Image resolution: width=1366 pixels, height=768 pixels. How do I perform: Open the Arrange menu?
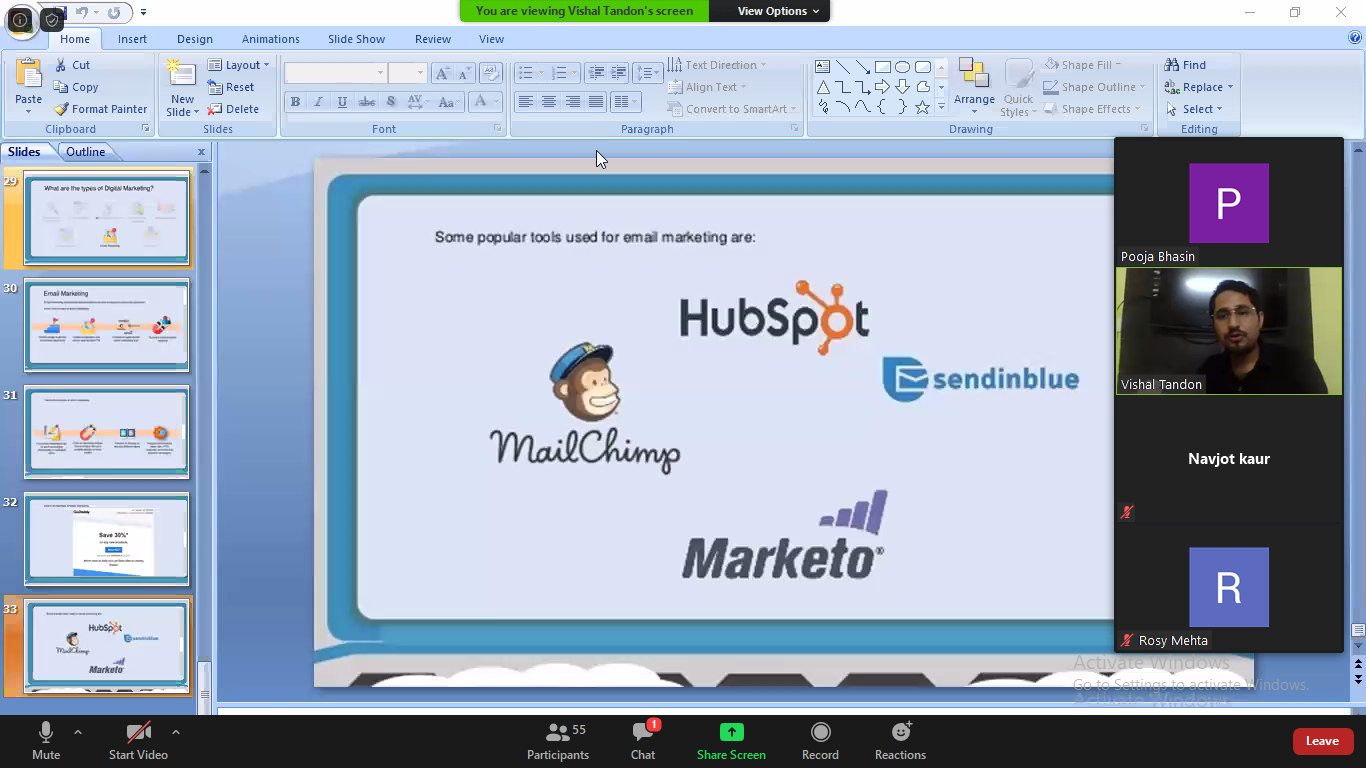pyautogui.click(x=974, y=87)
